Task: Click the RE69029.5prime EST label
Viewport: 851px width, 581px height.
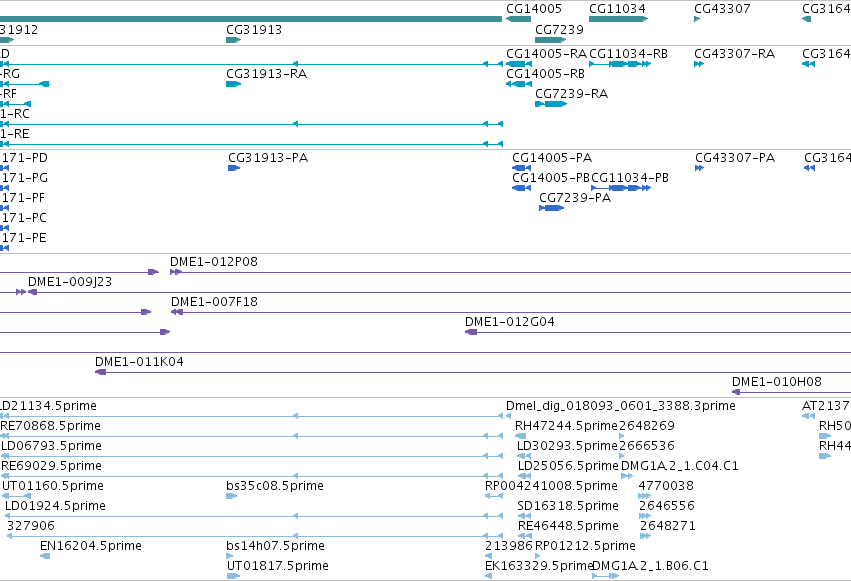Action: [51, 466]
